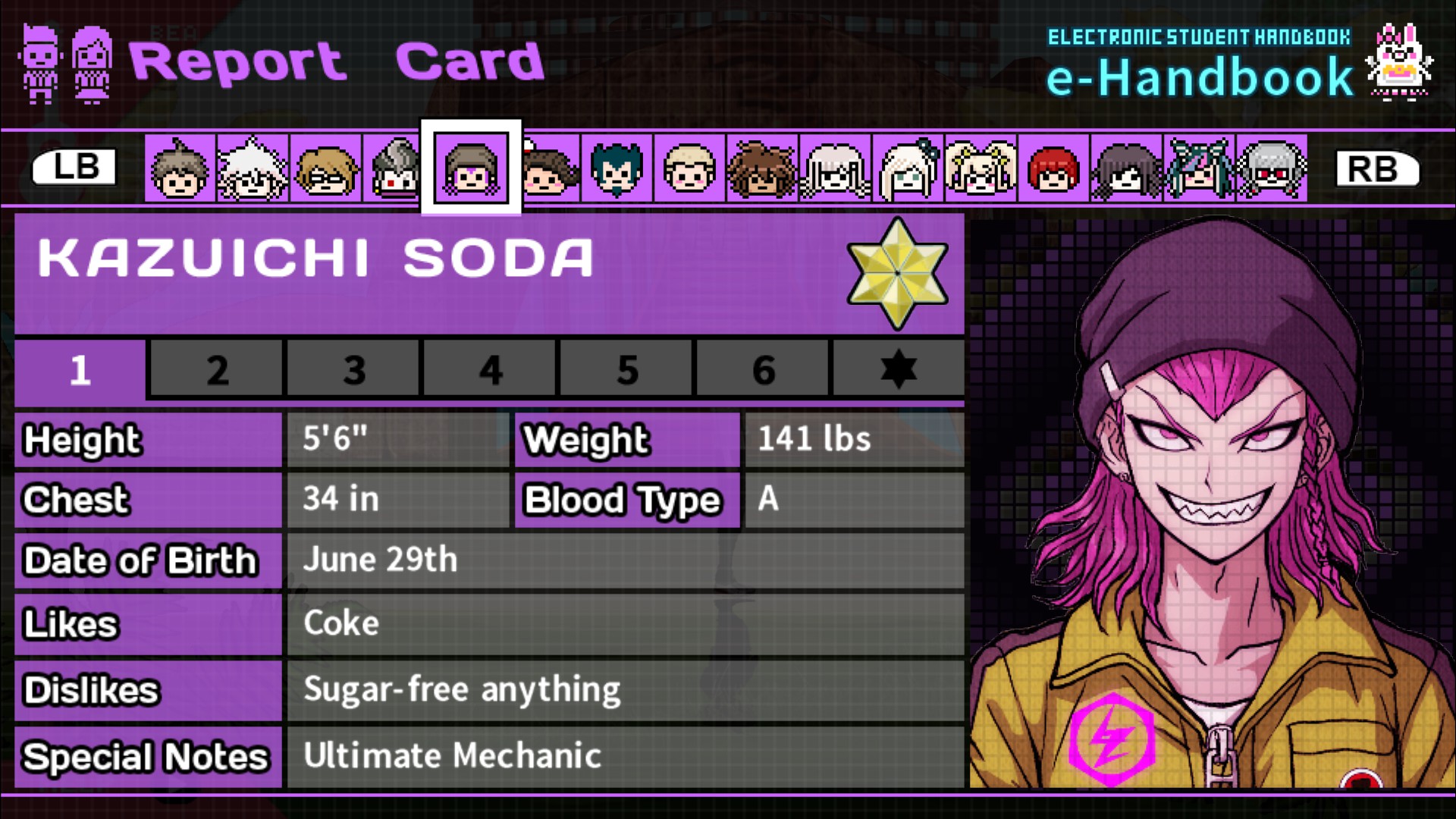This screenshot has width=1456, height=819.
Task: Pick the dark teal-haired character portrait
Action: (617, 168)
